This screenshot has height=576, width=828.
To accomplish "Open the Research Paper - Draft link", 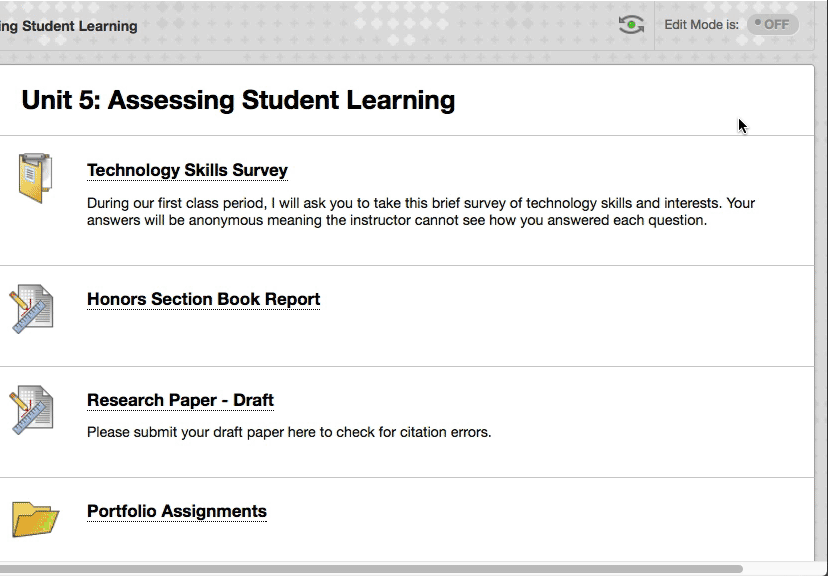I will click(x=180, y=400).
